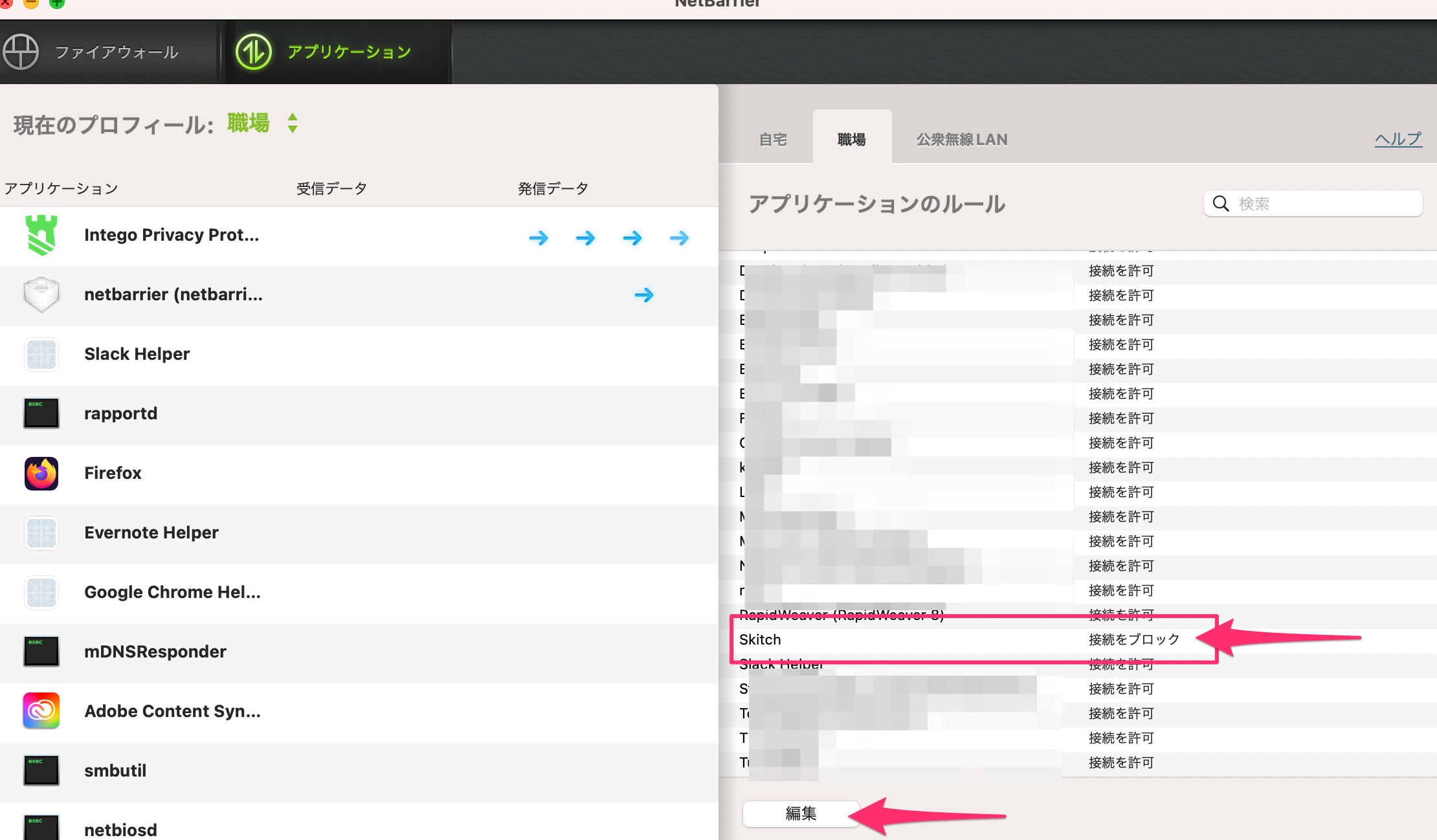Click the アプリケーションのルール heading
The width and height of the screenshot is (1437, 840).
coord(877,204)
